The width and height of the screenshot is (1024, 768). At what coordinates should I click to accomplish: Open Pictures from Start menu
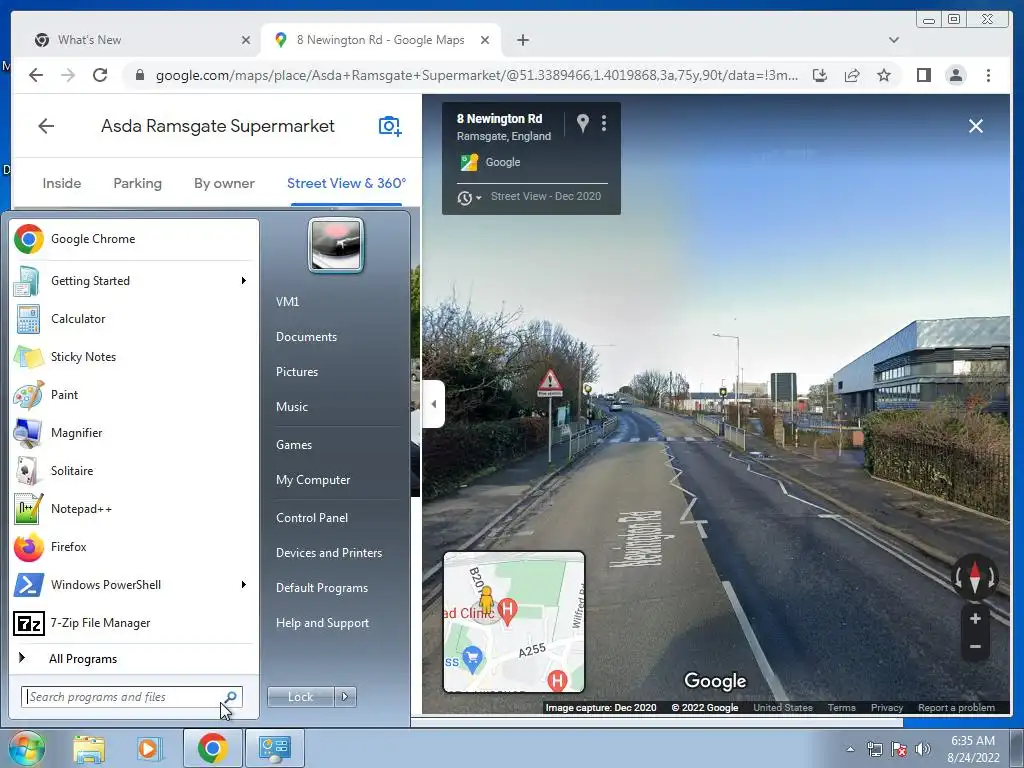click(296, 372)
